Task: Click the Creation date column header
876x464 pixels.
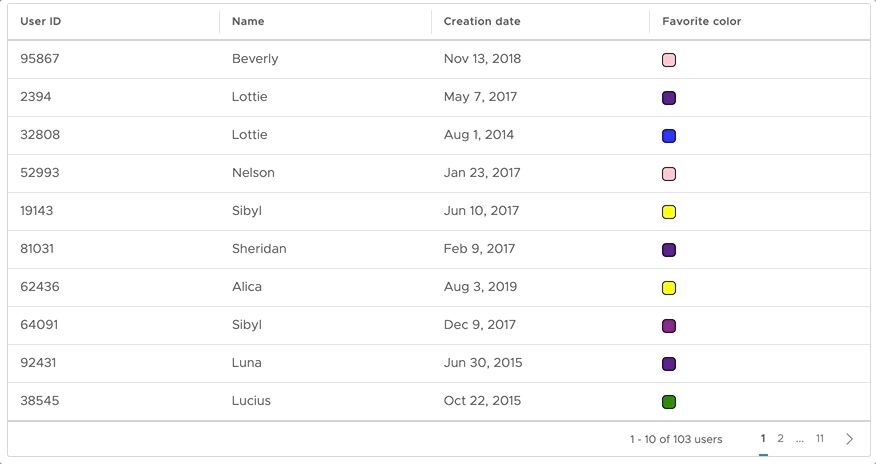Action: point(482,21)
